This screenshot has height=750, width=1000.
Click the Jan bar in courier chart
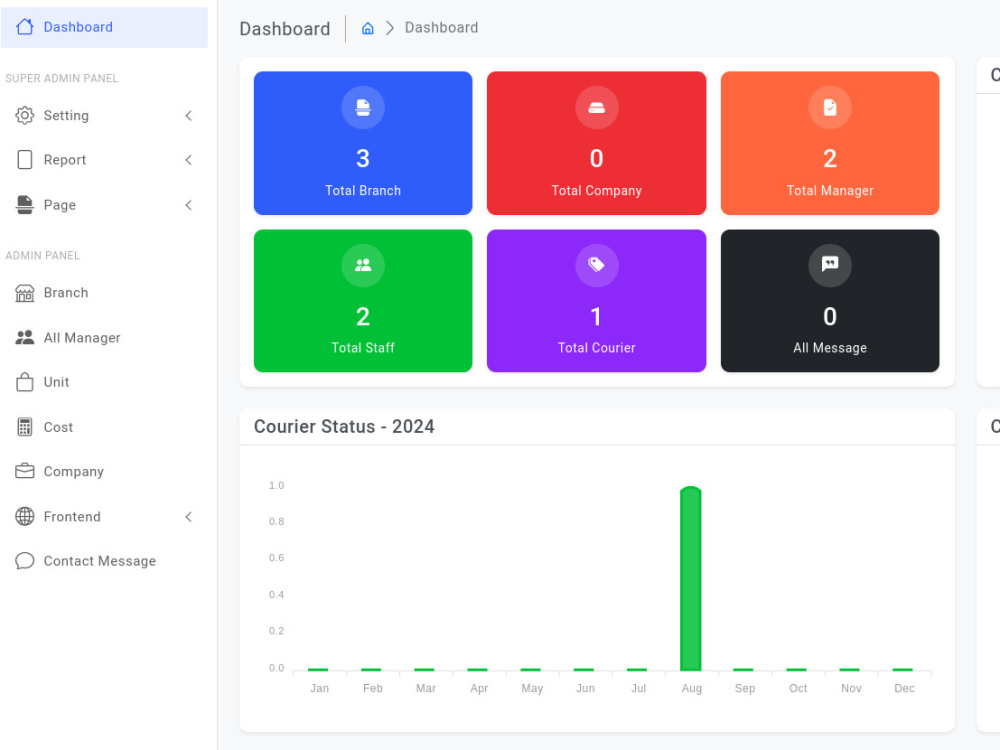318,670
